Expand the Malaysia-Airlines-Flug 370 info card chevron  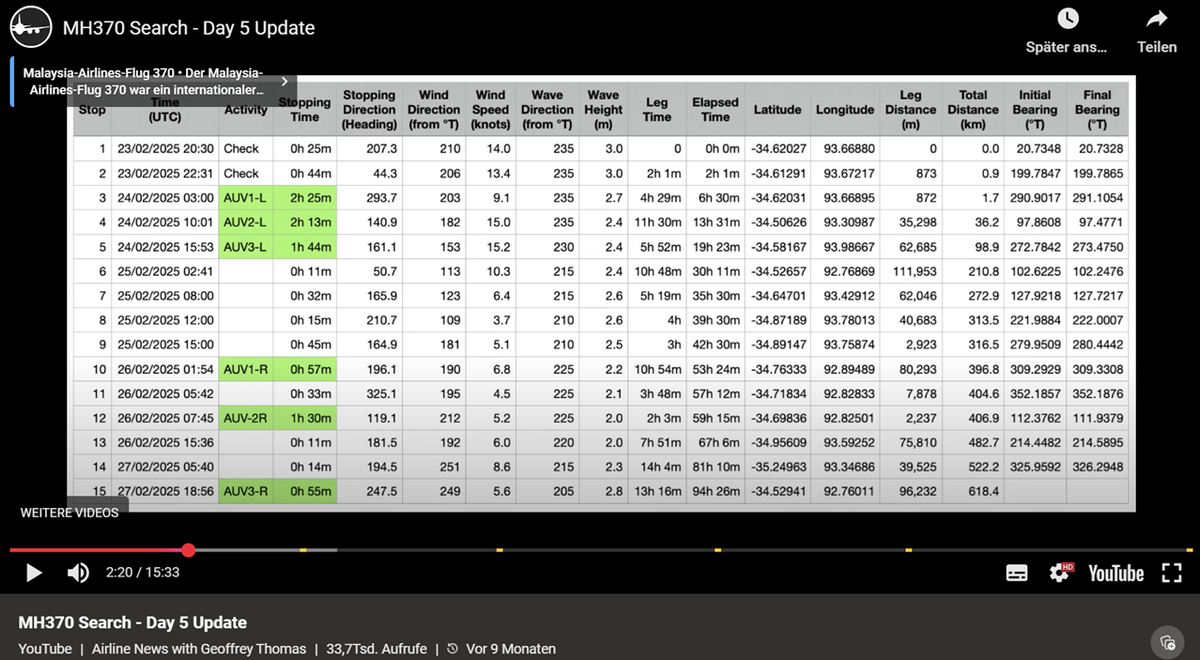pyautogui.click(x=284, y=81)
